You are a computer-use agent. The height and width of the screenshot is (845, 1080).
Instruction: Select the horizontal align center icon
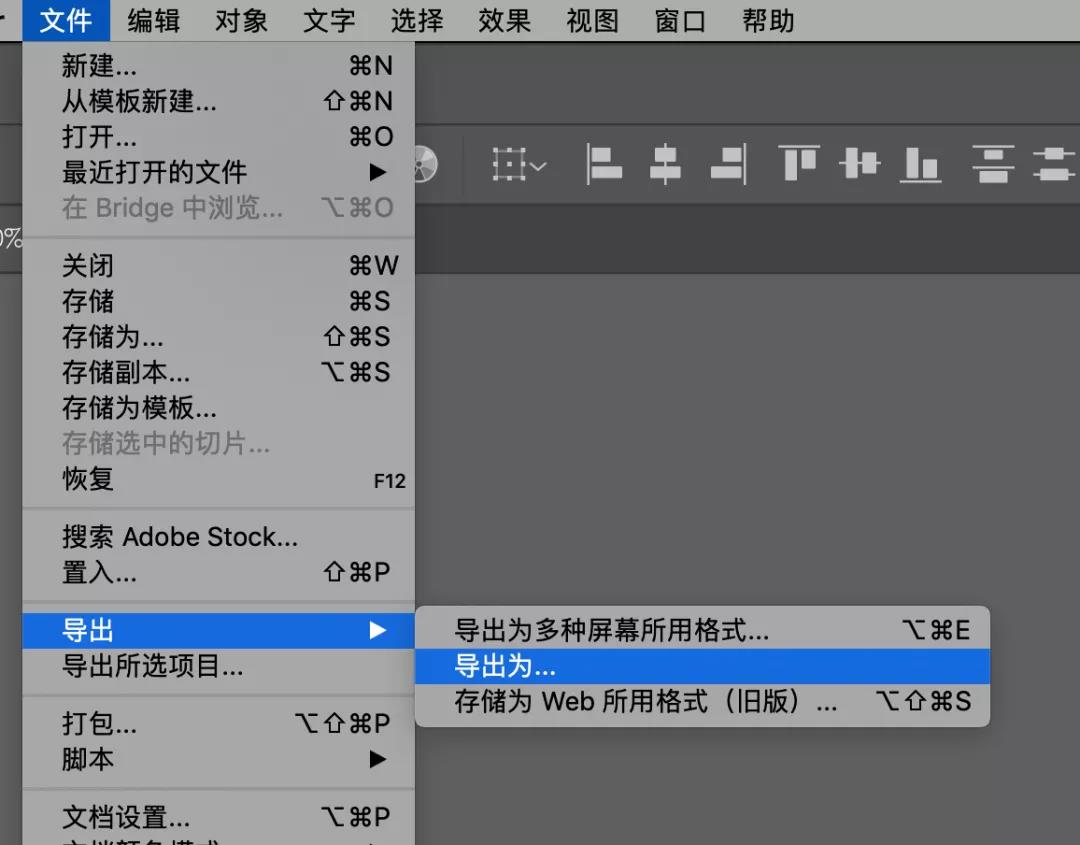(666, 164)
